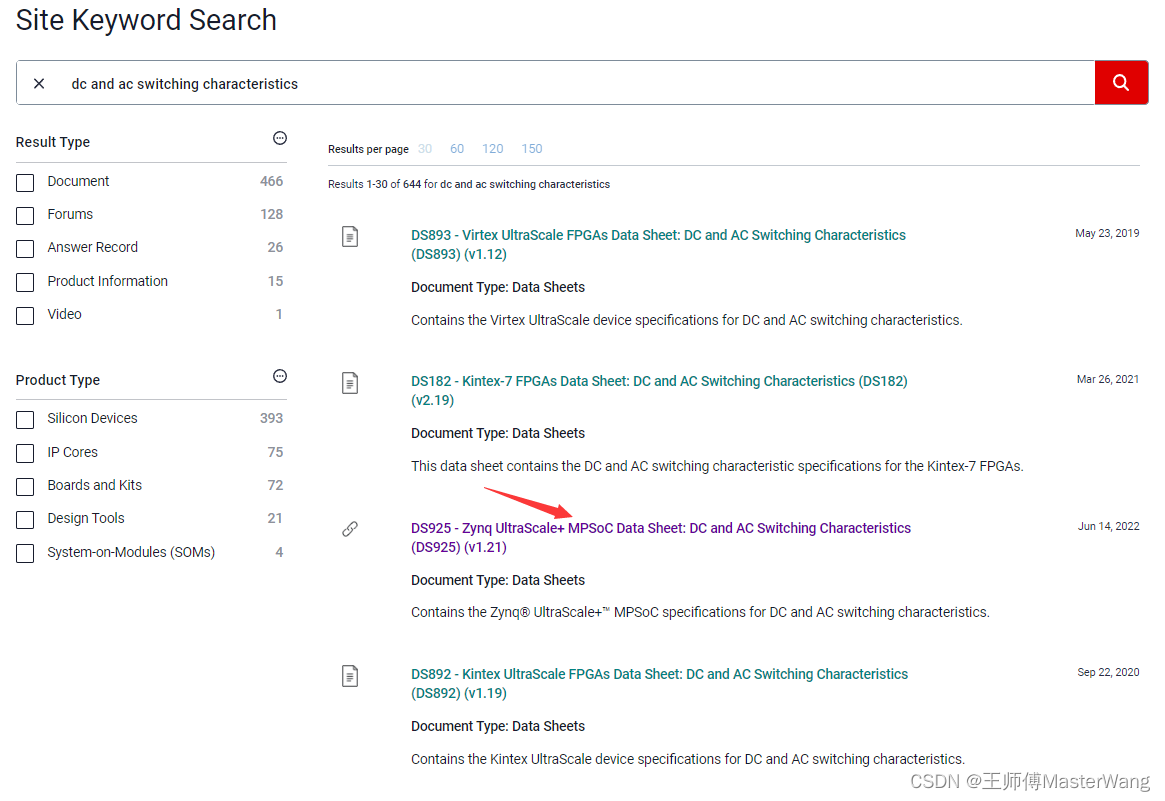Screen dimensions: 1165x801
Task: Click the Virtex UltraScale description text
Action: click(687, 320)
